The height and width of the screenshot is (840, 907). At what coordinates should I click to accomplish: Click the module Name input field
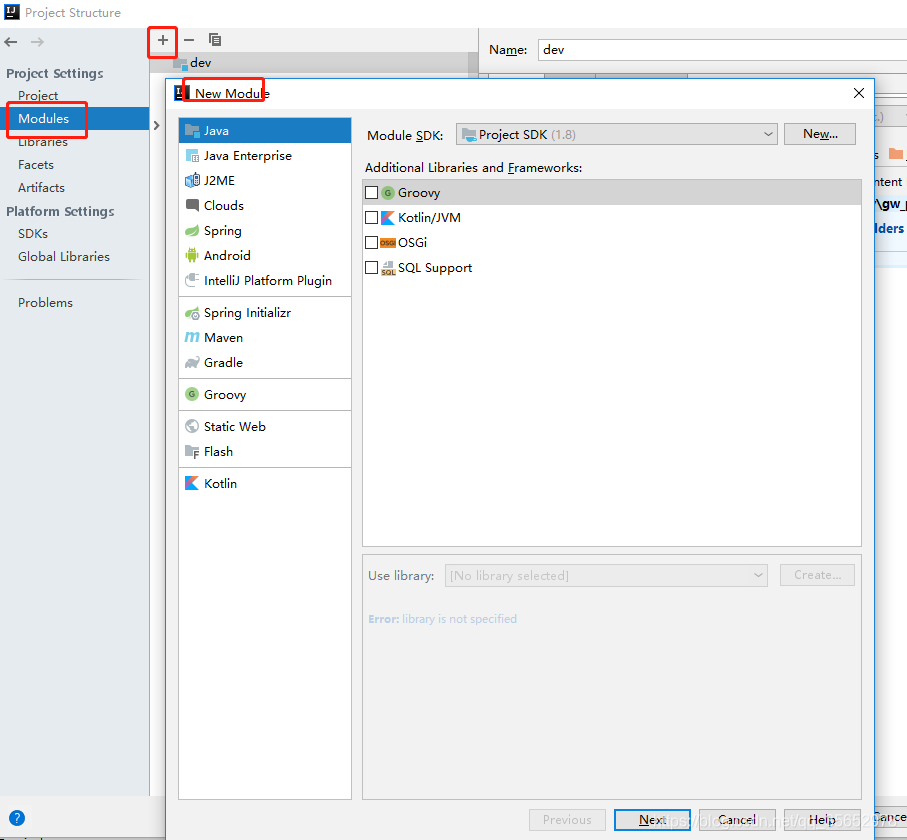coord(722,50)
